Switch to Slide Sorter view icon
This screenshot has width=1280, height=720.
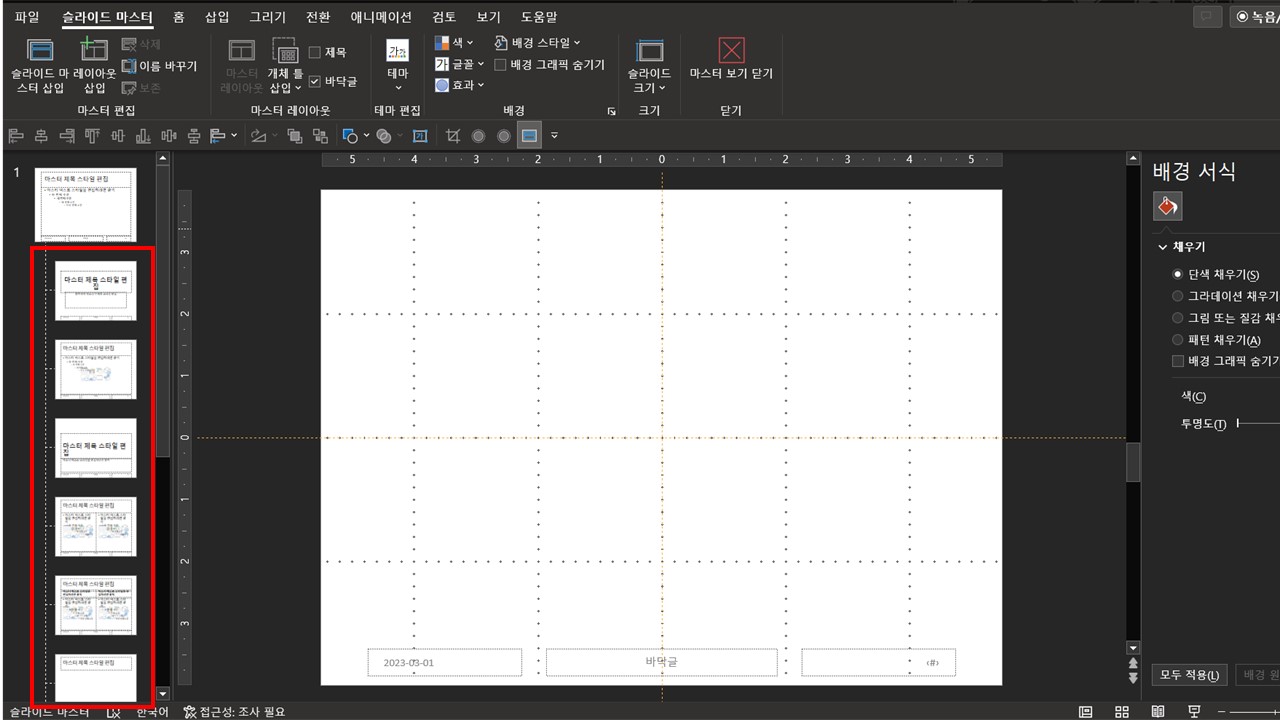click(x=1122, y=711)
